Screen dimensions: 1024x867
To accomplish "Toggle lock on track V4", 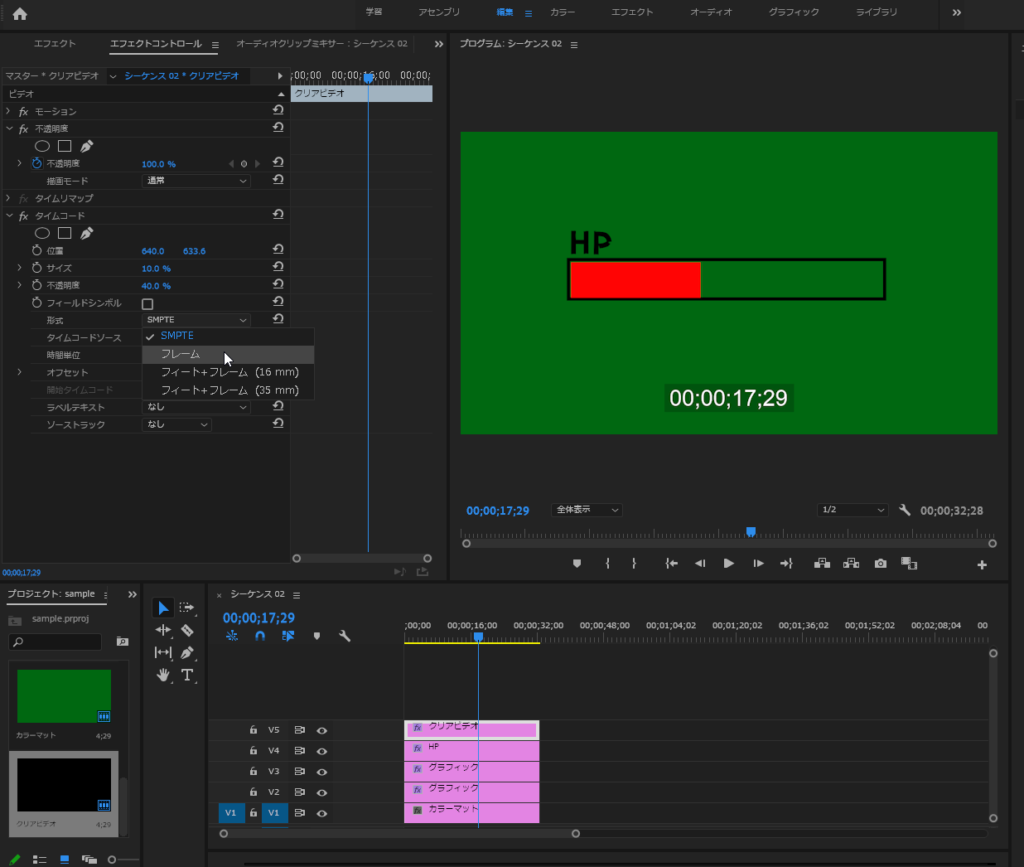I will click(254, 751).
